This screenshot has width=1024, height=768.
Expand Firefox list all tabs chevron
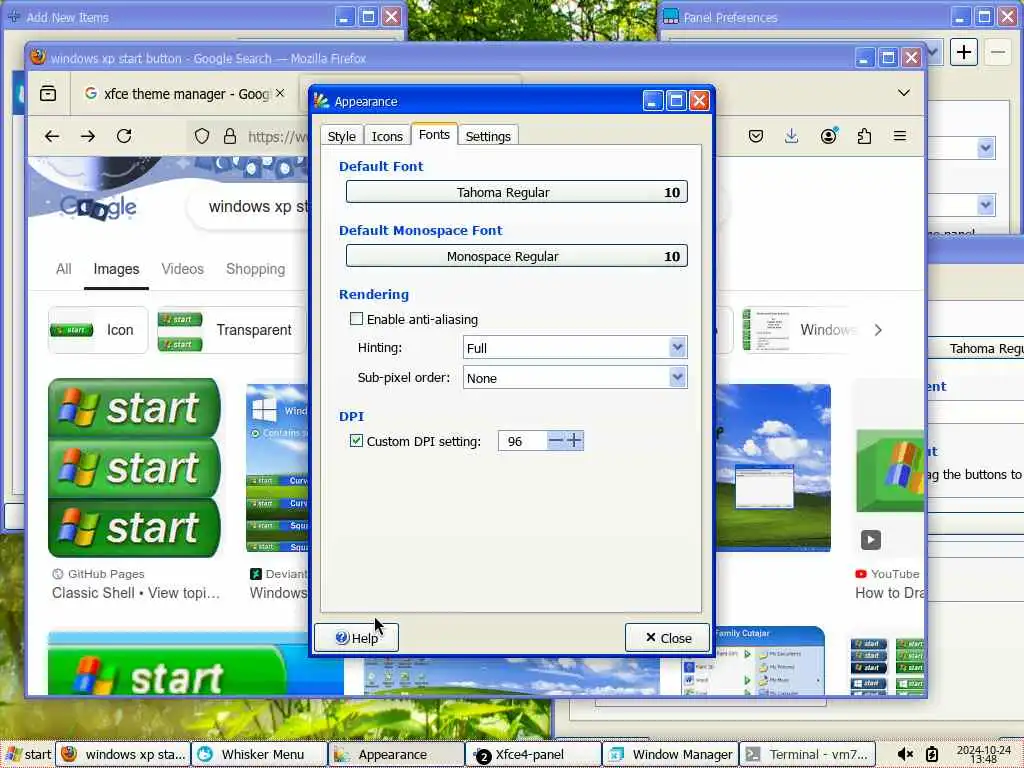[904, 93]
